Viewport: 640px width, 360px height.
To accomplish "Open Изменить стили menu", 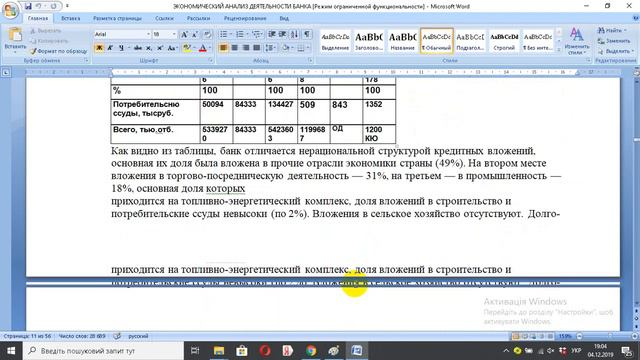I will 576,41.
